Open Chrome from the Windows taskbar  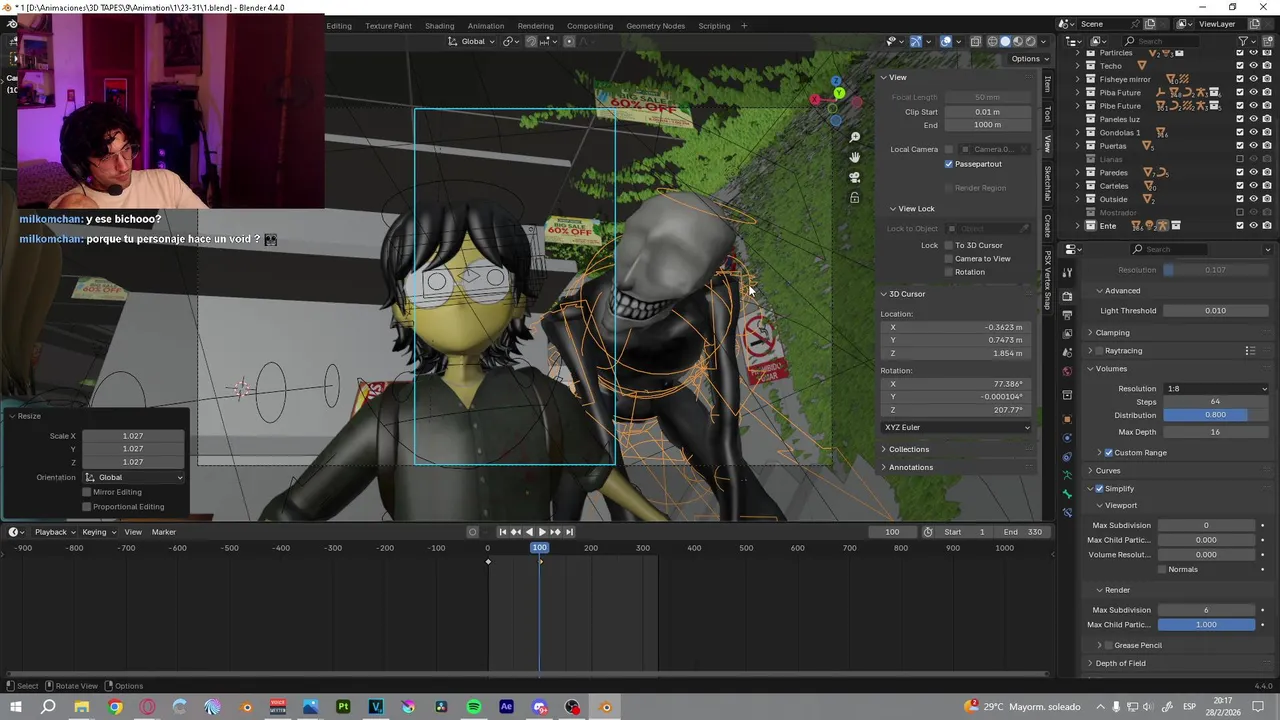[115, 707]
